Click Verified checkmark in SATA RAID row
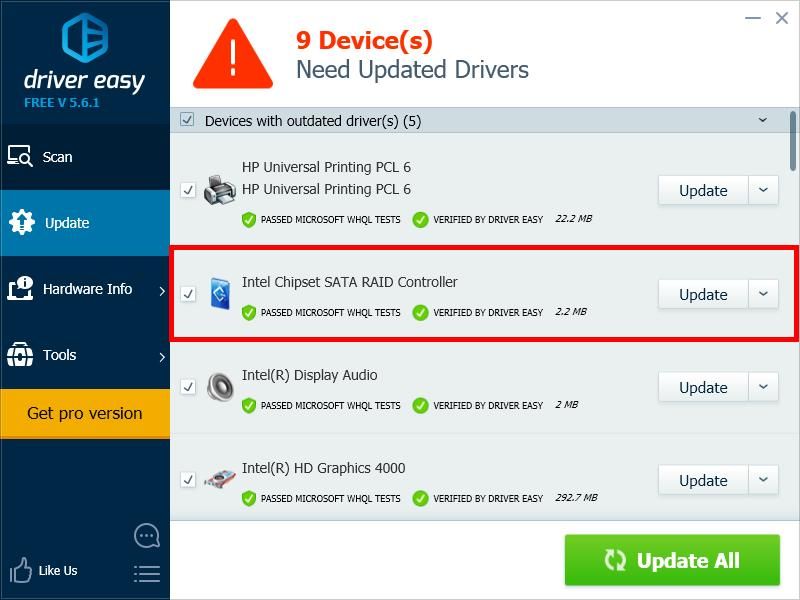Viewport: 800px width, 600px height. pyautogui.click(x=420, y=313)
